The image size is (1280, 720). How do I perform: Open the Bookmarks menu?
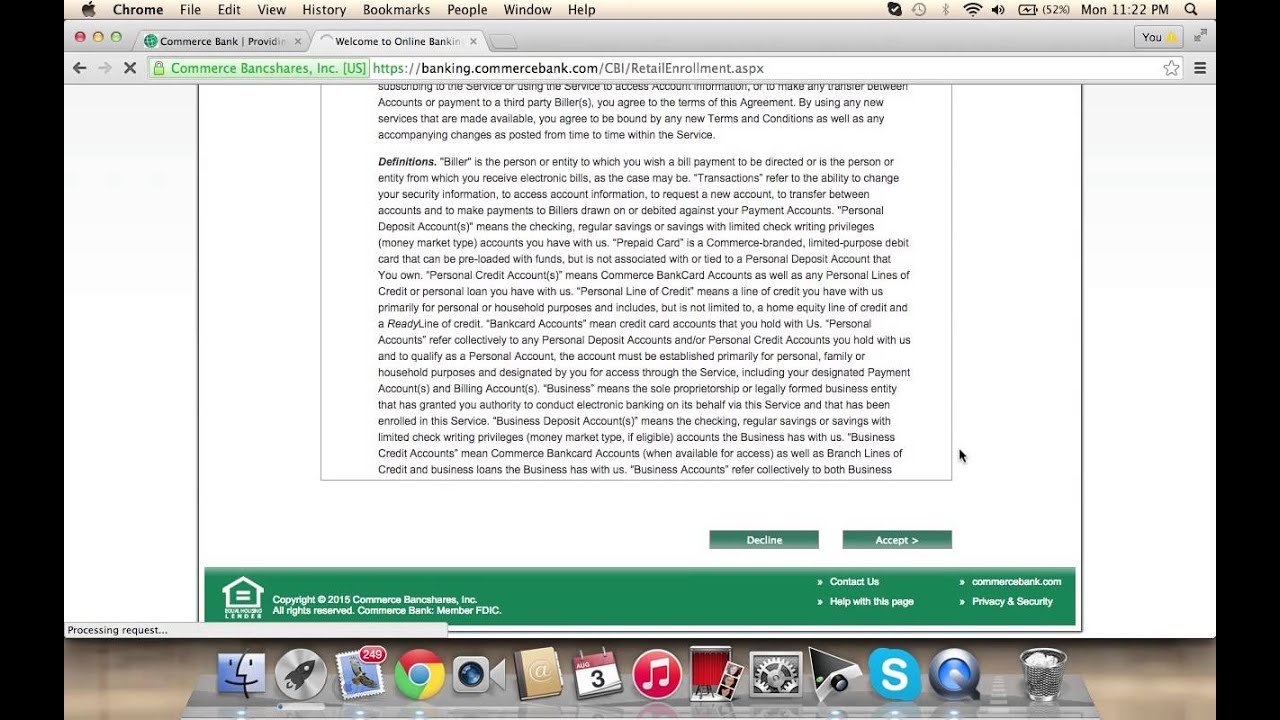(x=397, y=9)
